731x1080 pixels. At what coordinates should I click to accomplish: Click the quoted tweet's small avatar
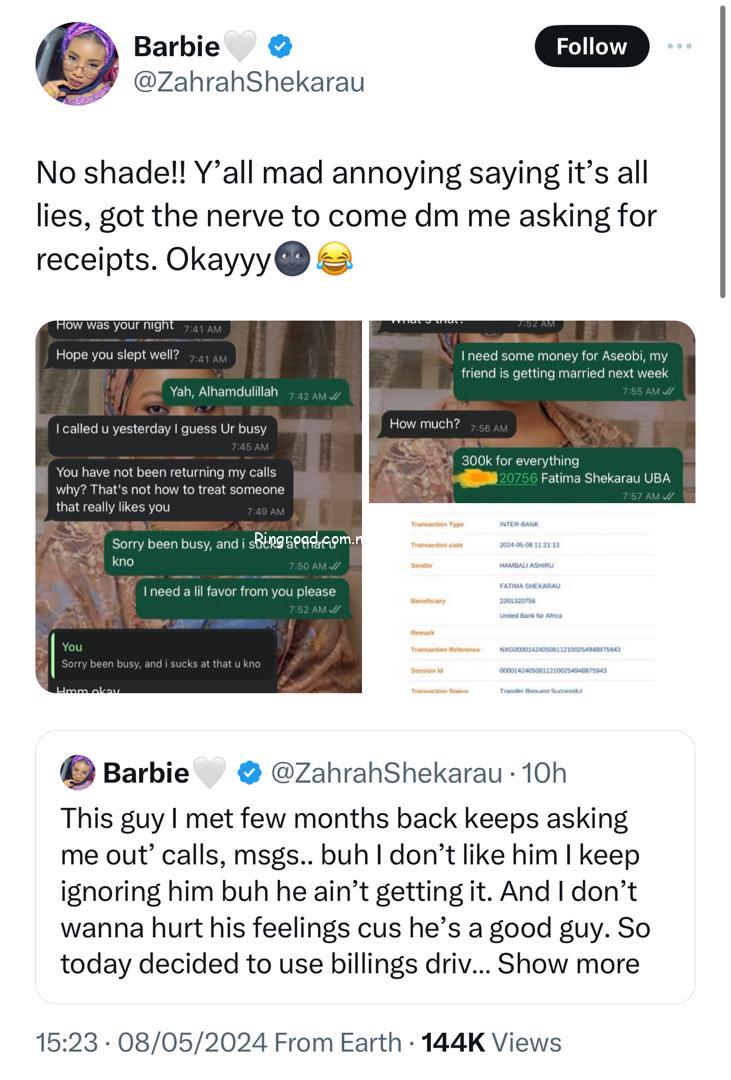click(x=77, y=772)
